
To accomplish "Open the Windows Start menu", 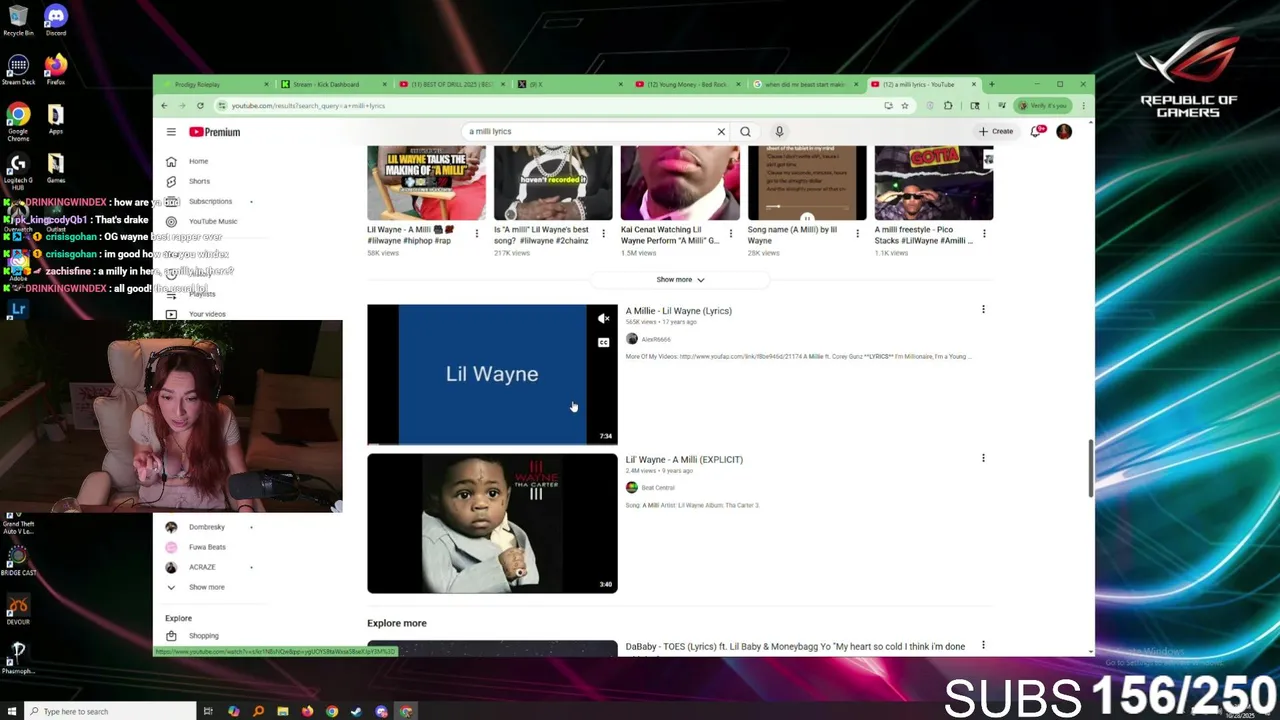I will pos(11,711).
